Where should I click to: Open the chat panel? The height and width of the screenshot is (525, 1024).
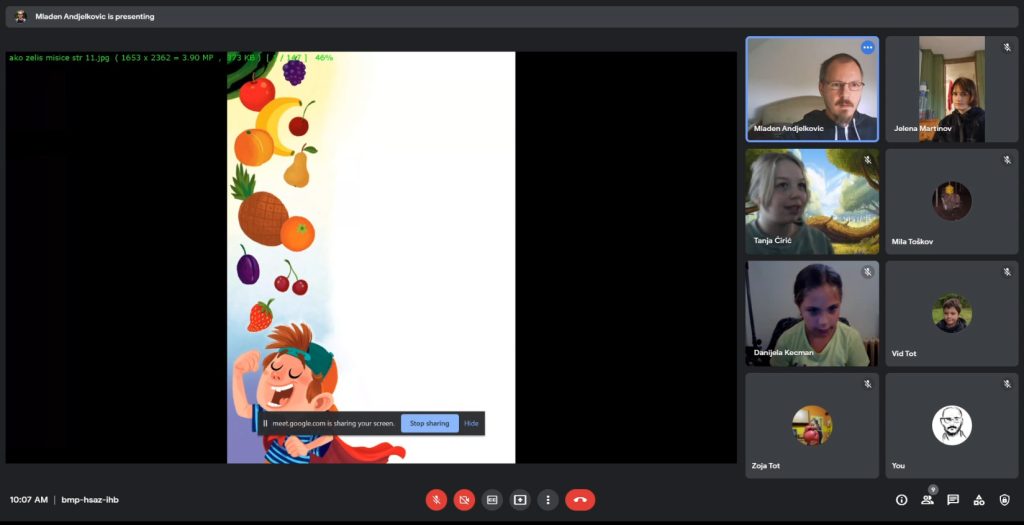953,500
